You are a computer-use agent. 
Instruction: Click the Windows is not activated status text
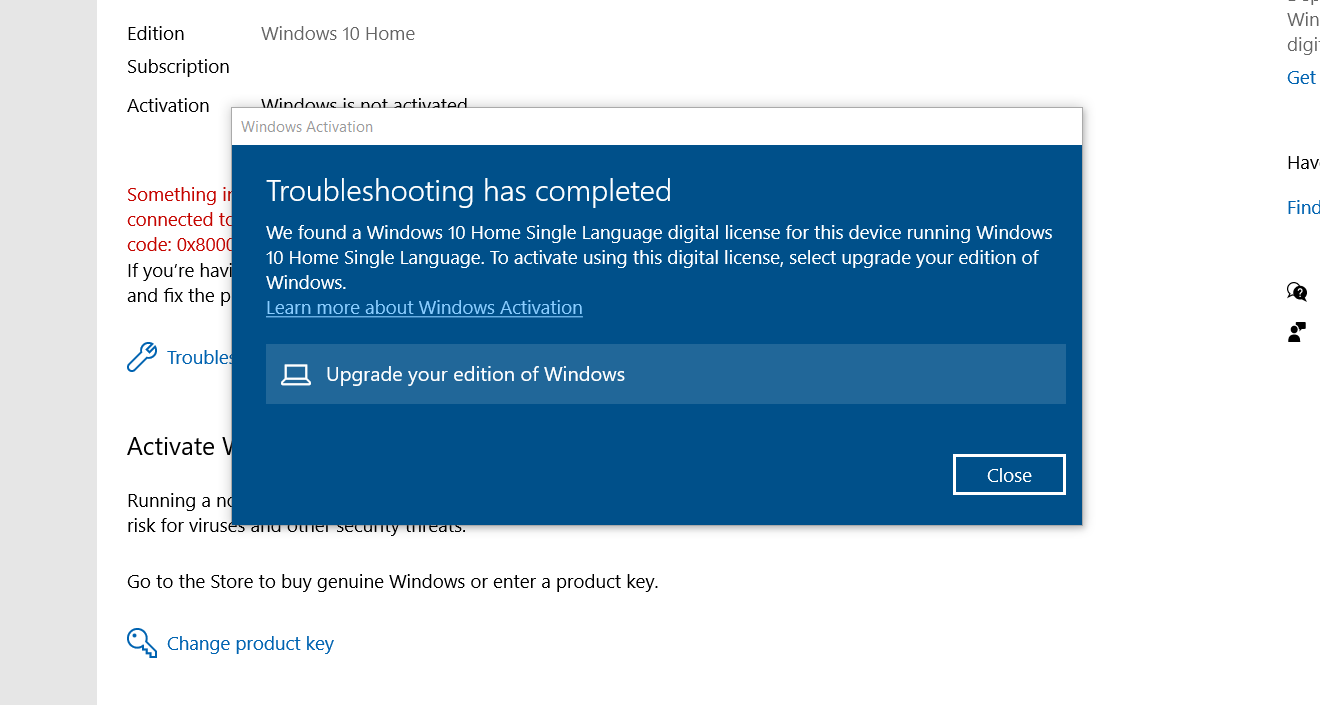click(364, 102)
